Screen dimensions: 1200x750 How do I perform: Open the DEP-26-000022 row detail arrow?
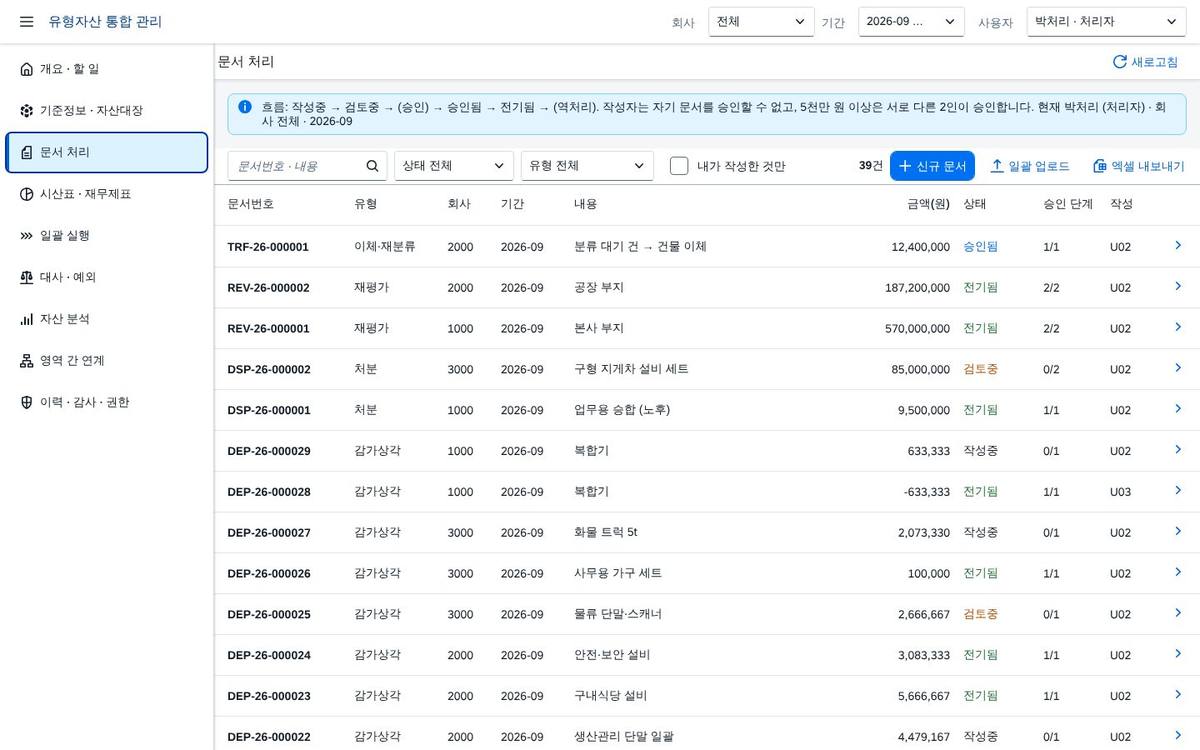coord(1178,736)
